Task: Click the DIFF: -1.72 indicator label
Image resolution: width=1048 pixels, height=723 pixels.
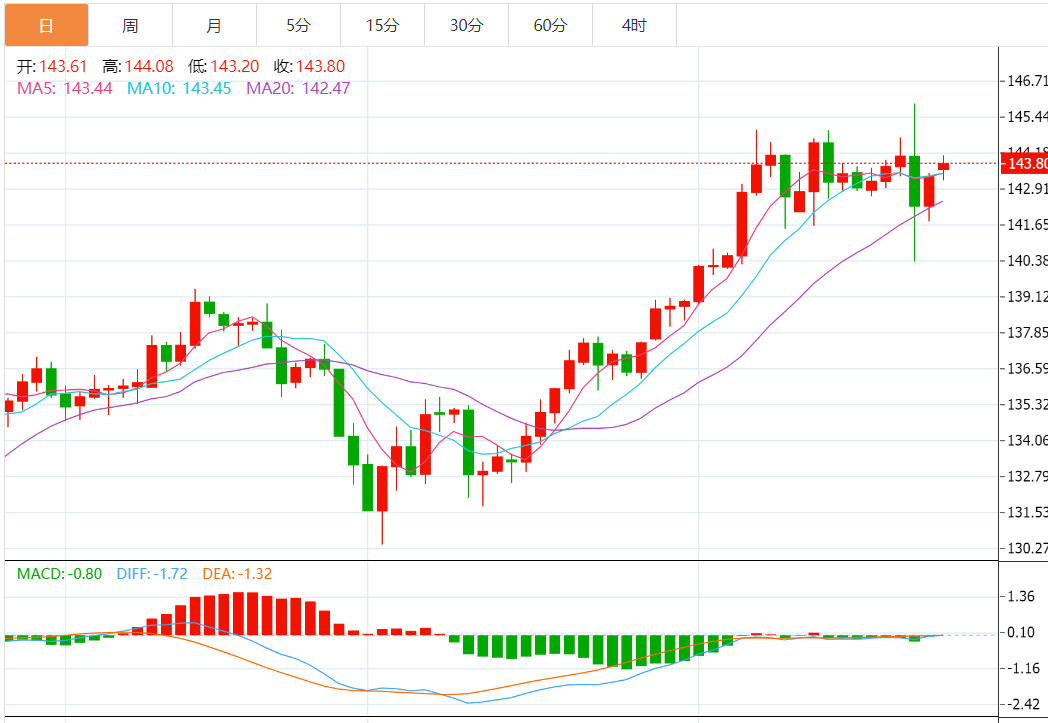Action: click(152, 574)
